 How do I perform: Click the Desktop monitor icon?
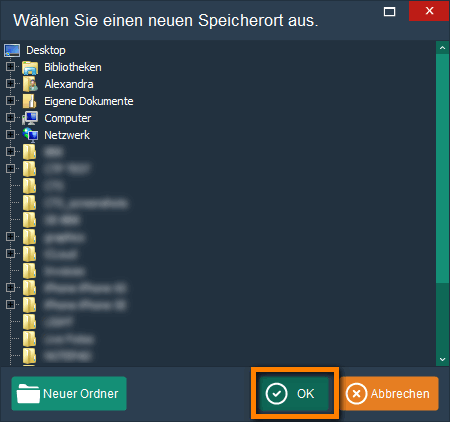point(12,50)
